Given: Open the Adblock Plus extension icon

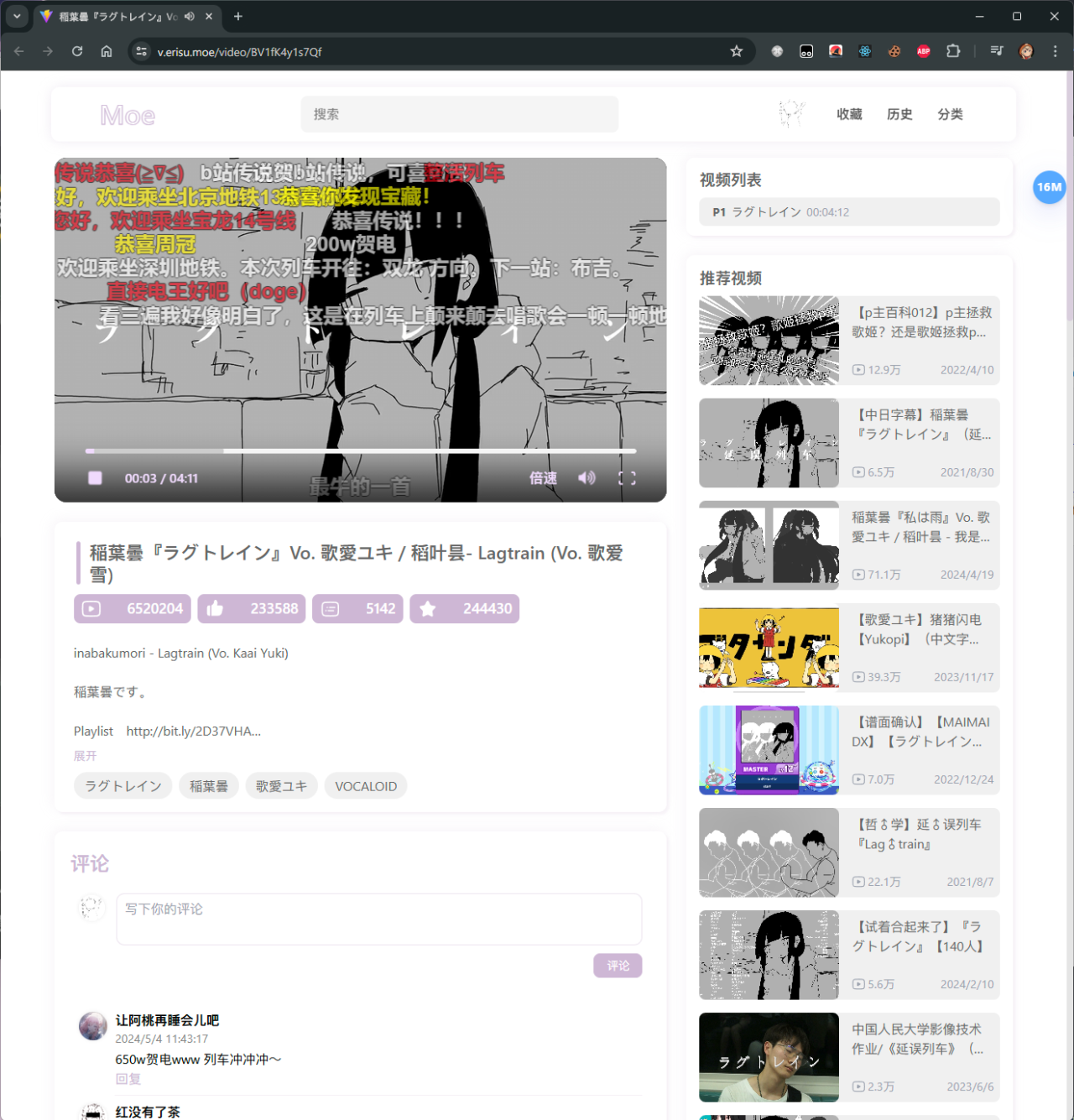Looking at the screenshot, I should (x=923, y=51).
